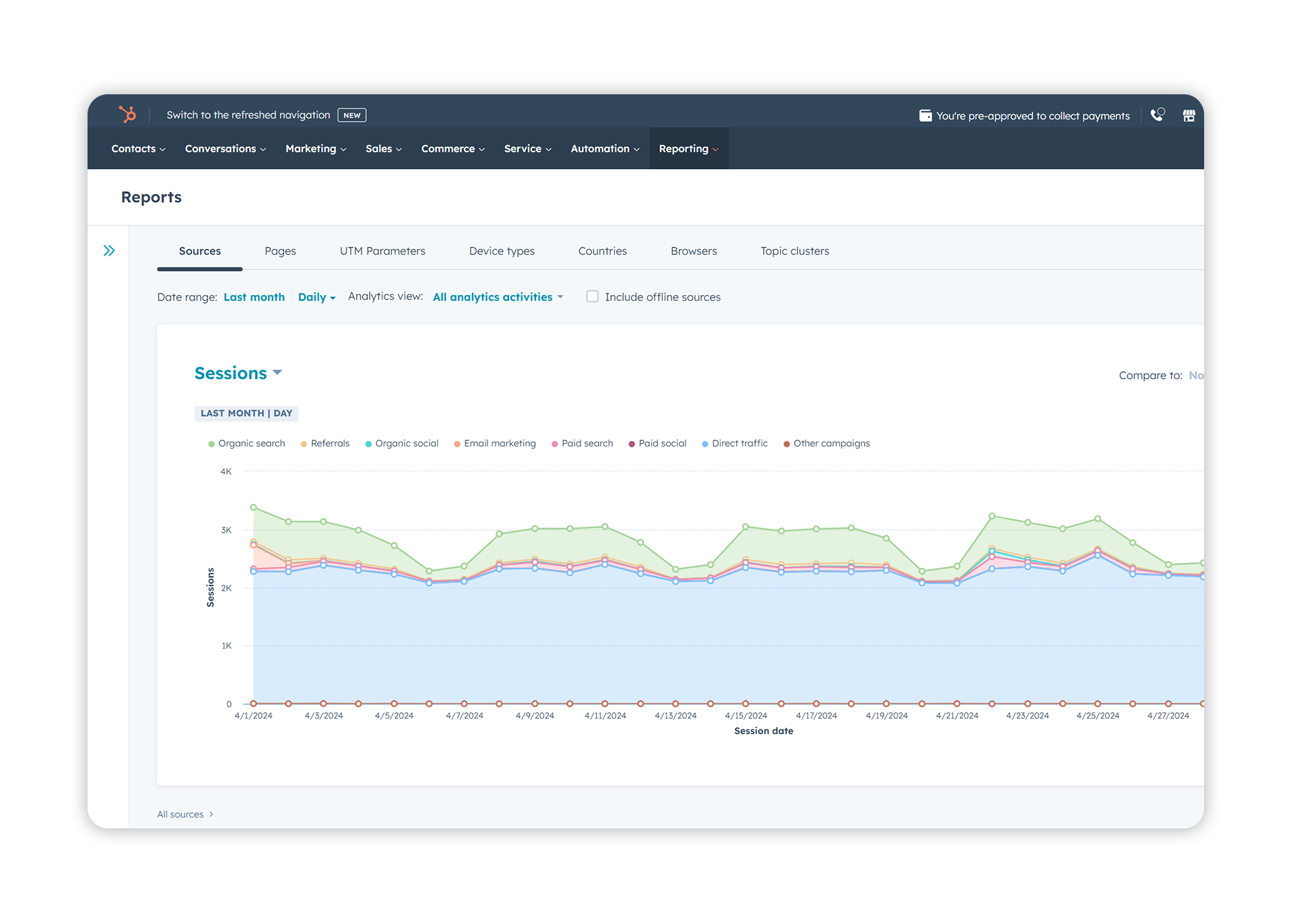Change the Last month date range
Viewport: 1293px width, 924px height.
(254, 296)
